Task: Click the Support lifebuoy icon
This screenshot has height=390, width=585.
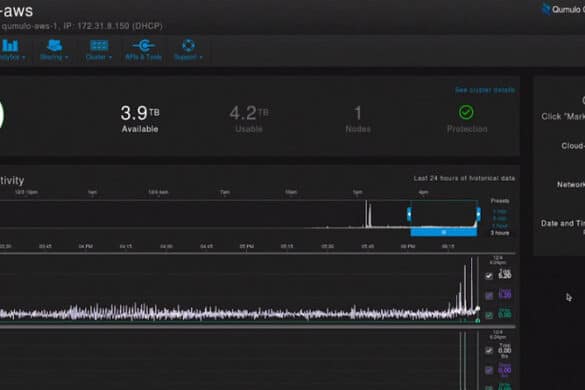Action: click(x=188, y=45)
